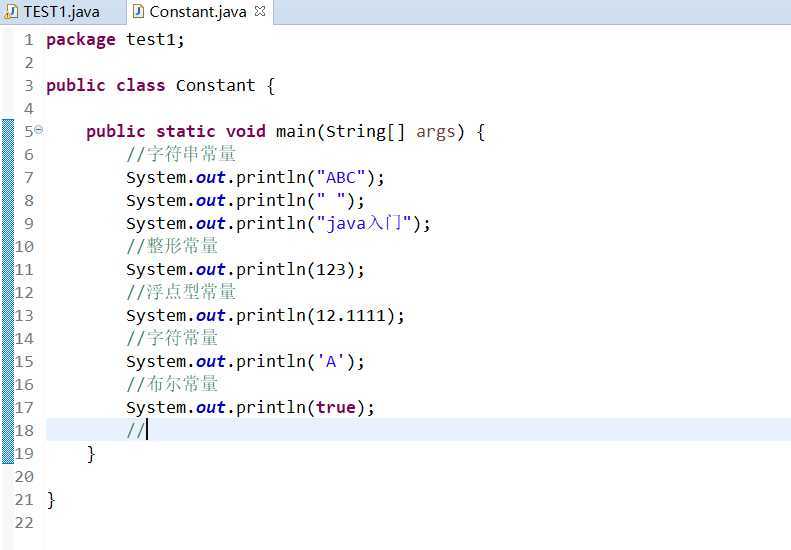Click the Java file icon on Constant.java tab

click(x=137, y=12)
